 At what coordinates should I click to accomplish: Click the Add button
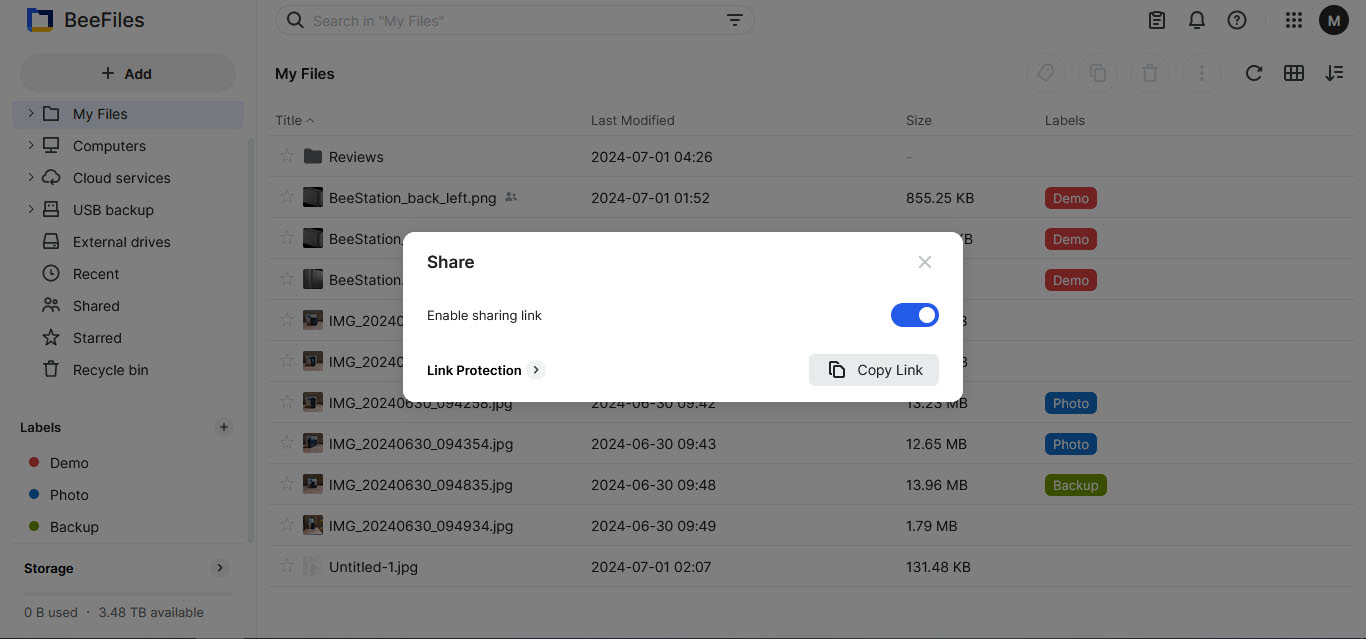127,73
